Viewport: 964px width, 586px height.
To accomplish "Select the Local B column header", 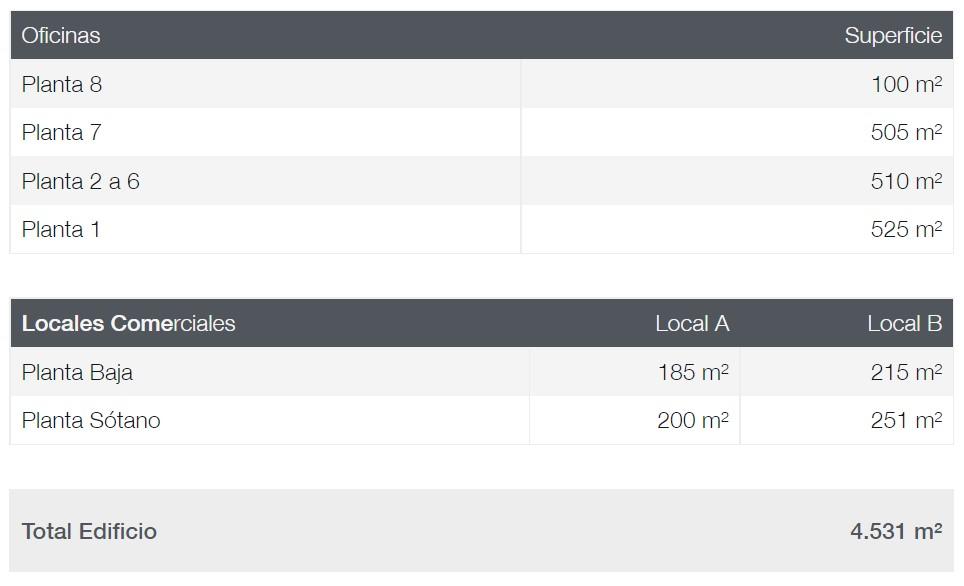I will pos(904,324).
